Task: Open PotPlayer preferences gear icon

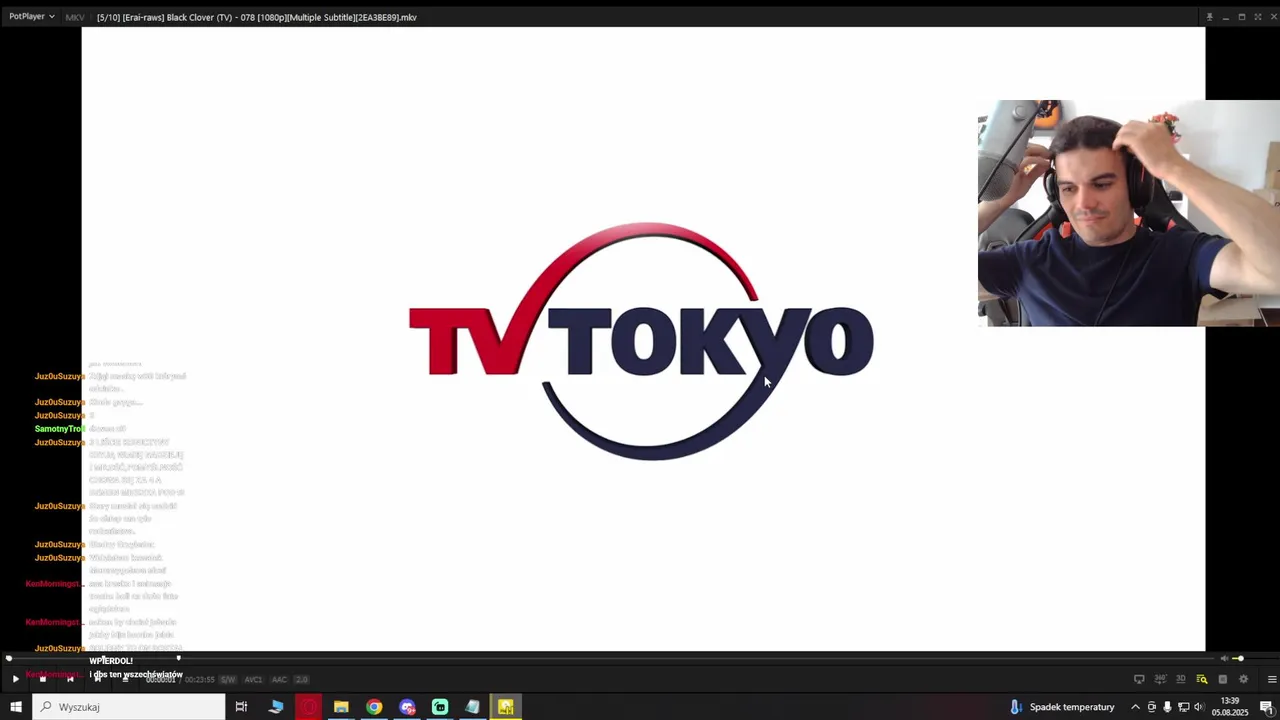Action: coord(1244,679)
